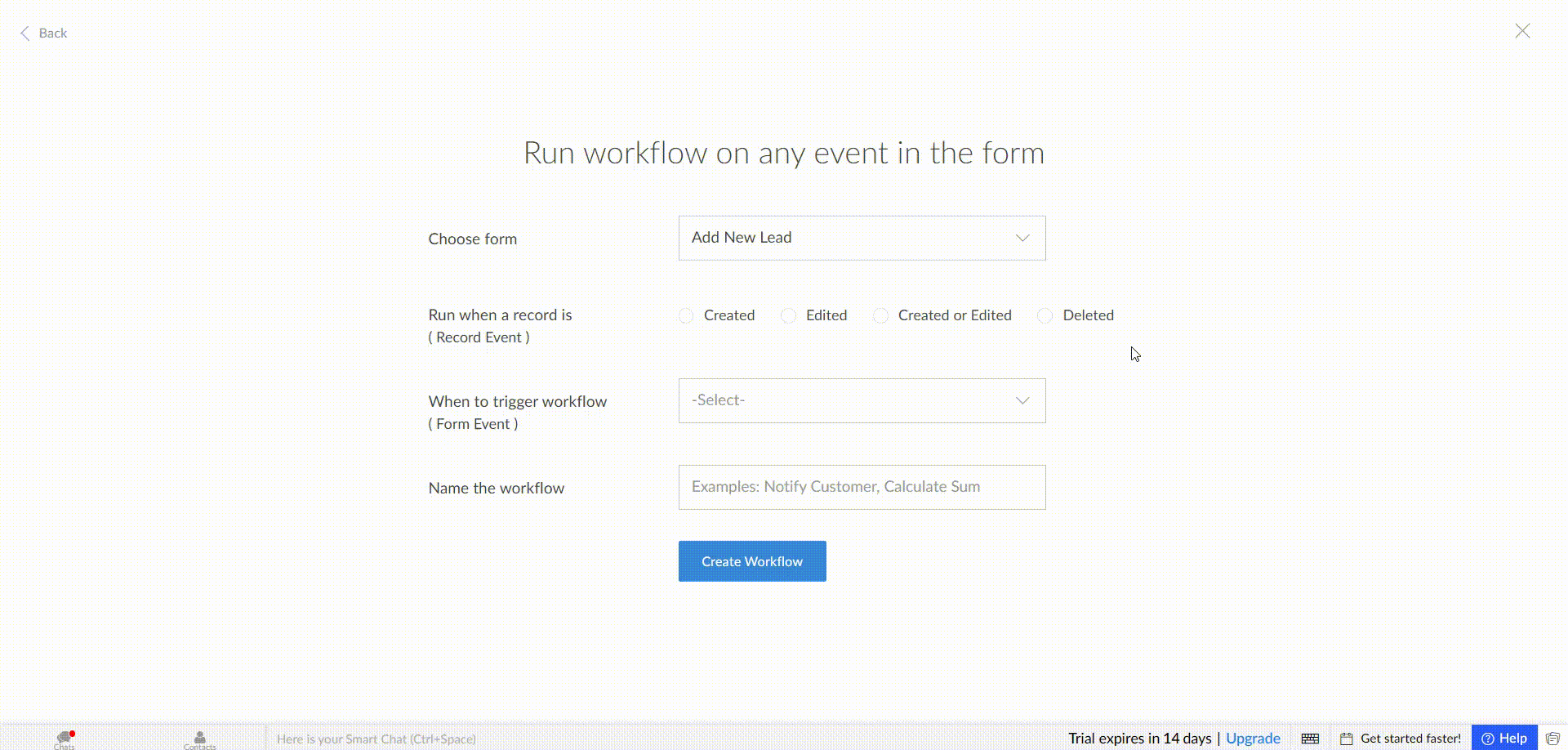Open the Chats icon in bottom bar
Screen dimensions: 1568x750
tap(65, 739)
